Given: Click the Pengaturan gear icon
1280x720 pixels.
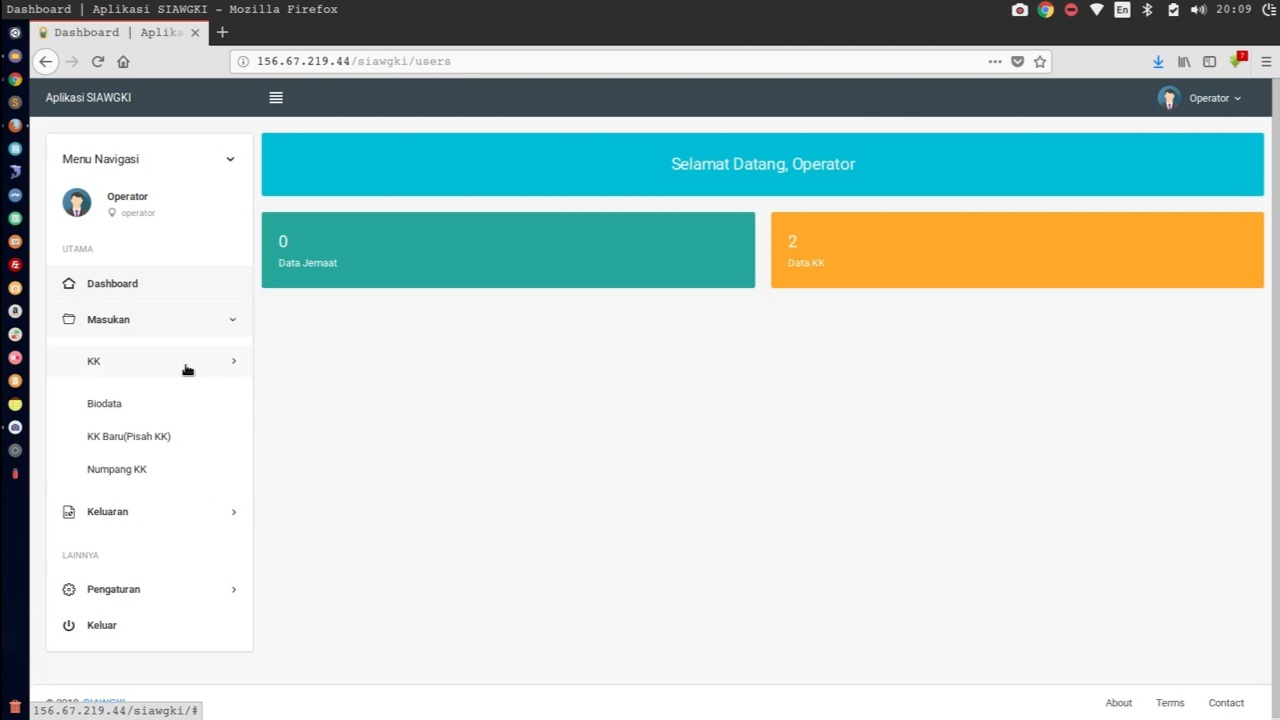Looking at the screenshot, I should tap(69, 590).
